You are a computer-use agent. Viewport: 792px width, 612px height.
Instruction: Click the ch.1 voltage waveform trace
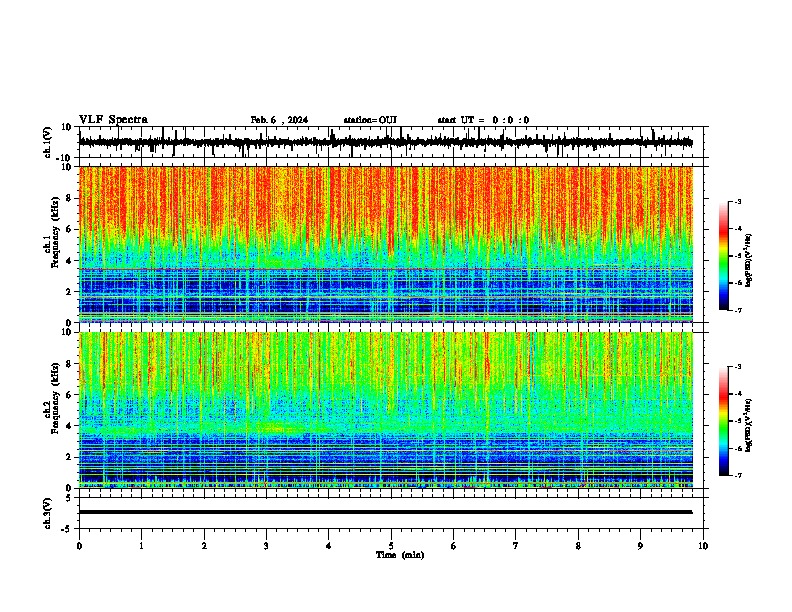(x=386, y=142)
